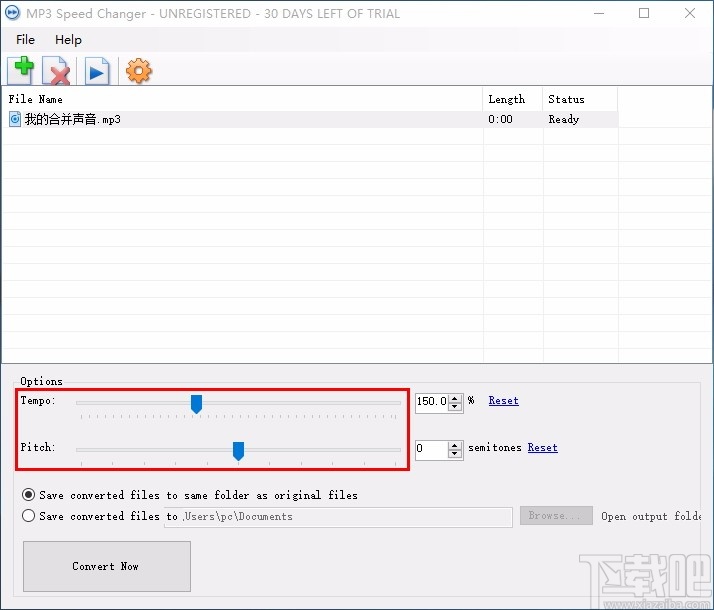Click the blue Play preview icon
Screen dimensions: 714x610
97,71
